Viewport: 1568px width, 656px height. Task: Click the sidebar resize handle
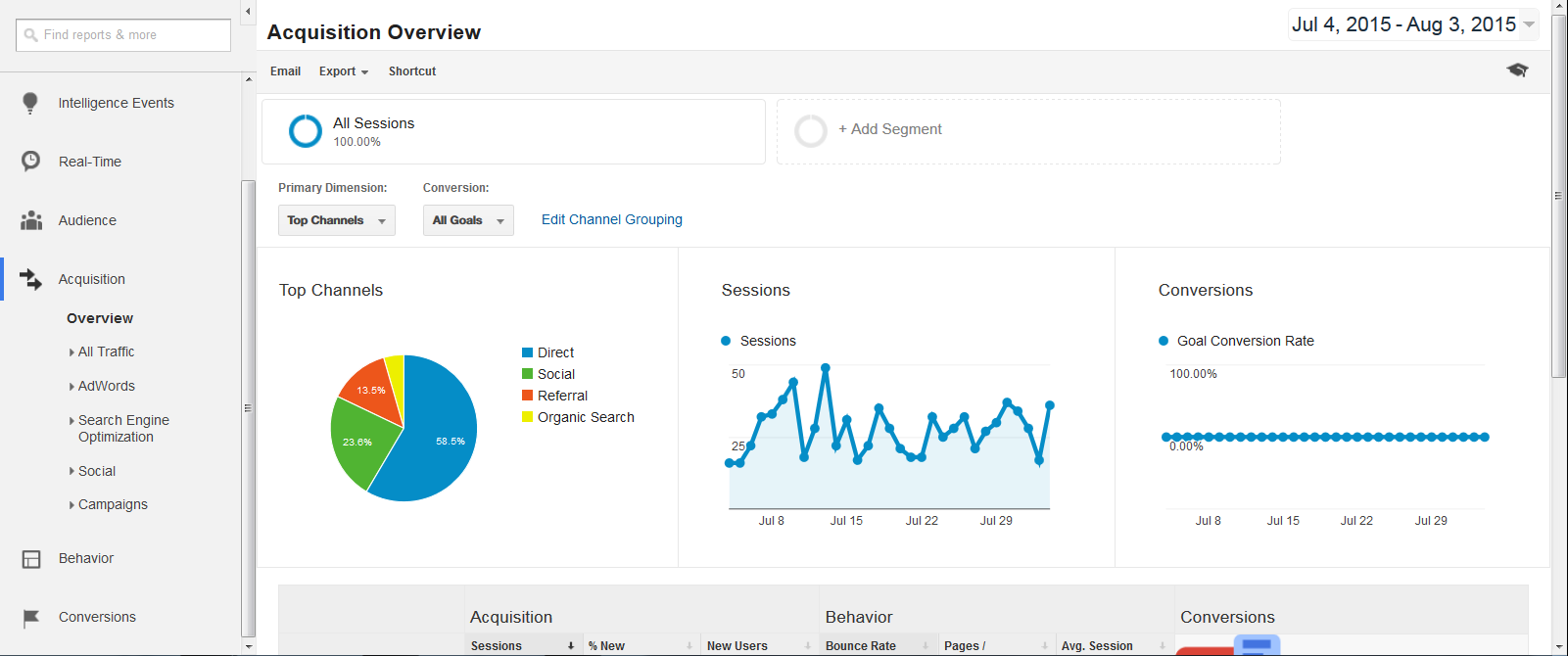point(248,408)
